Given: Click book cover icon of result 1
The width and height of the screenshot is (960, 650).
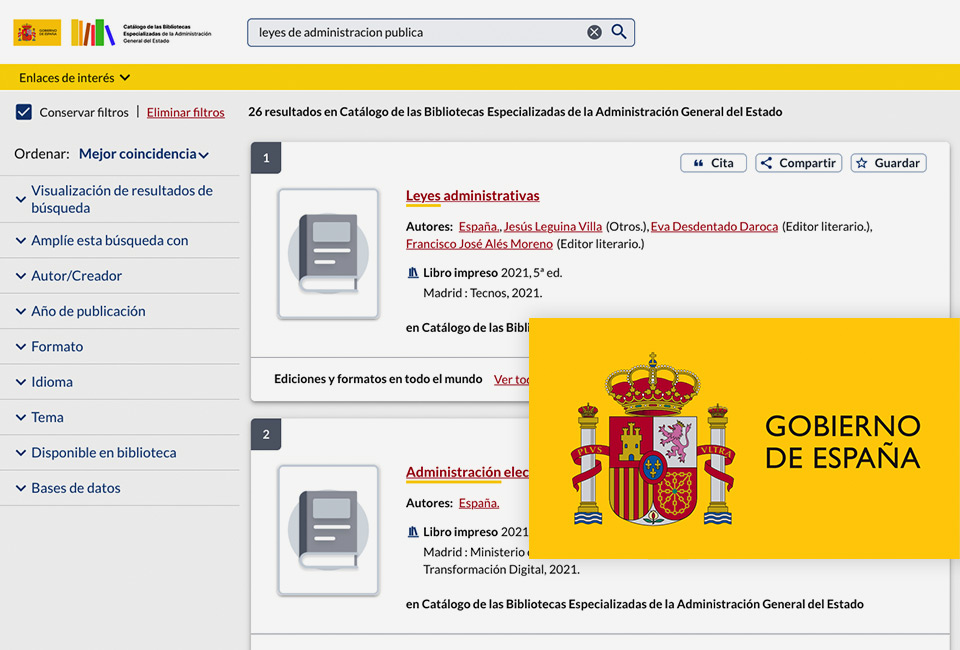Looking at the screenshot, I should tap(328, 254).
